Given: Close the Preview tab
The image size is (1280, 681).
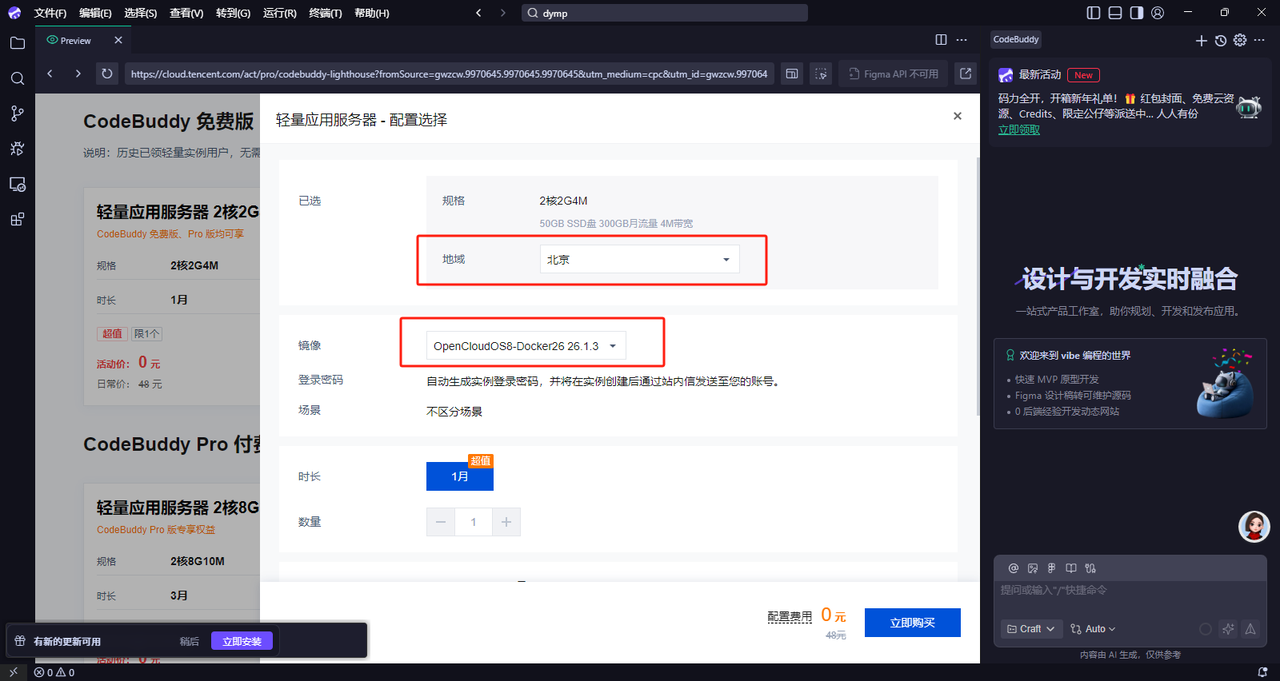Looking at the screenshot, I should pyautogui.click(x=118, y=40).
